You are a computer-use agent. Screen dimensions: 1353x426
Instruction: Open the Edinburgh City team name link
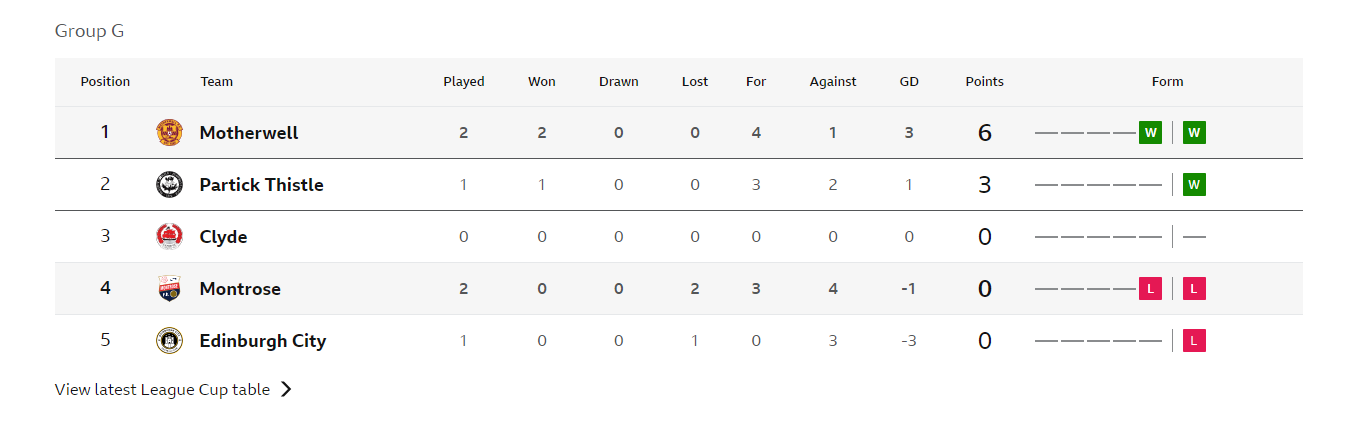[x=263, y=341]
